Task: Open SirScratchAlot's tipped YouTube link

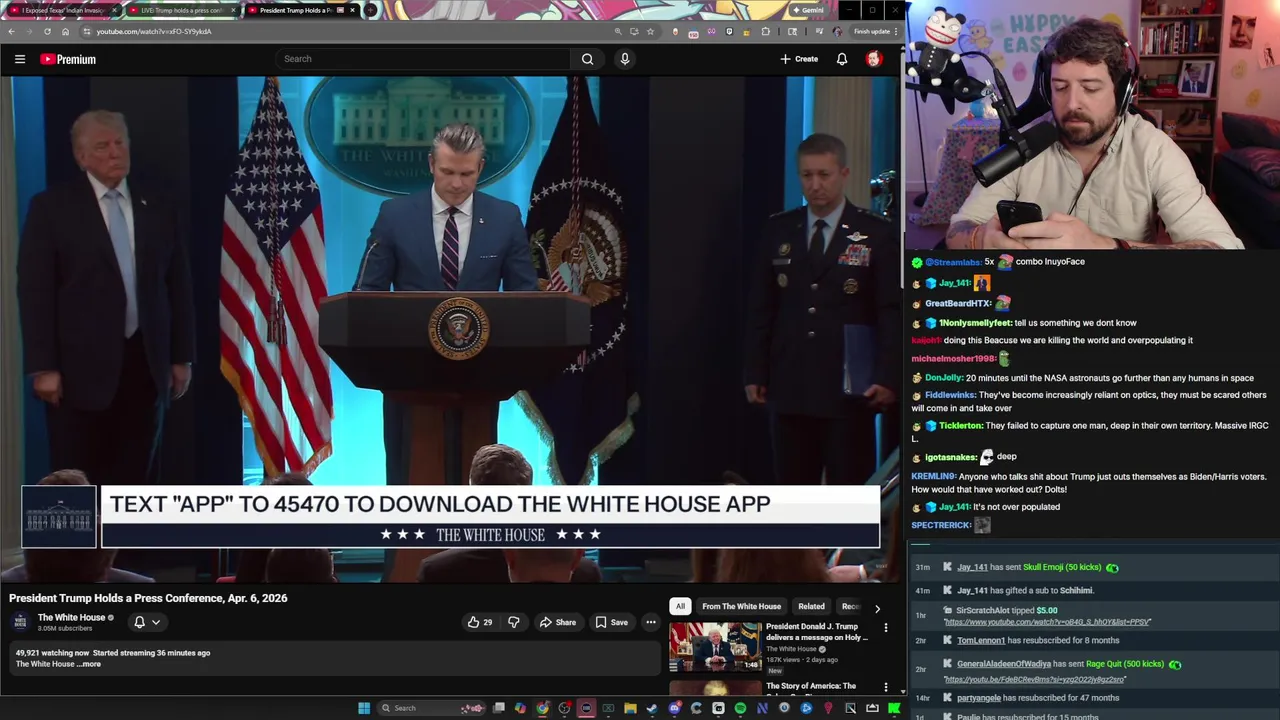Action: (x=1047, y=622)
